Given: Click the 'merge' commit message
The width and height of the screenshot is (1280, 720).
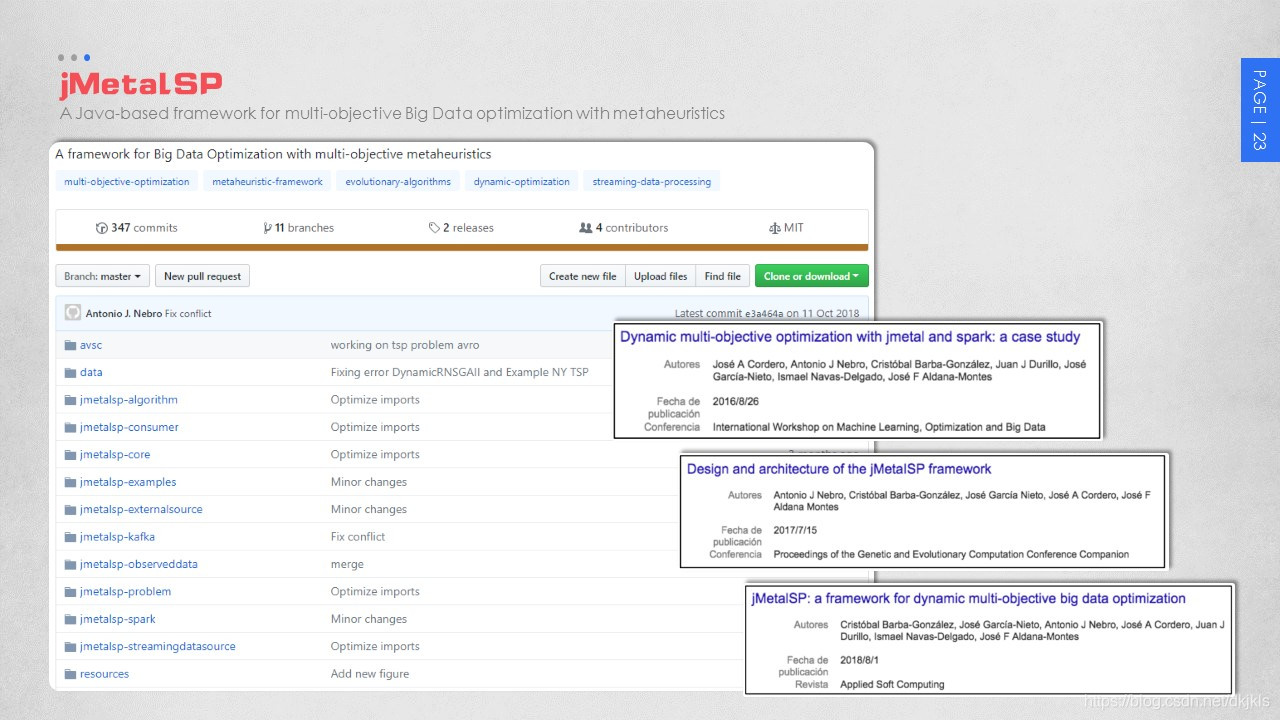Looking at the screenshot, I should click(x=347, y=564).
